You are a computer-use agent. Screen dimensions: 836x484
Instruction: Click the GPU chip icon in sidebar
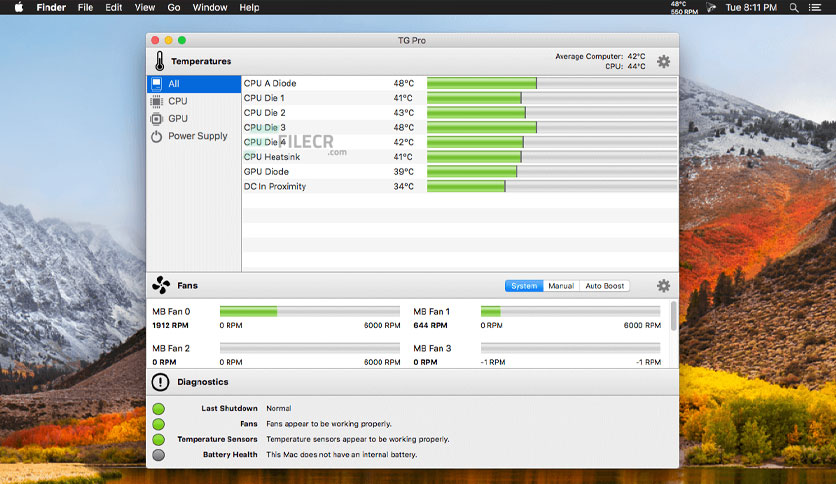(156, 119)
